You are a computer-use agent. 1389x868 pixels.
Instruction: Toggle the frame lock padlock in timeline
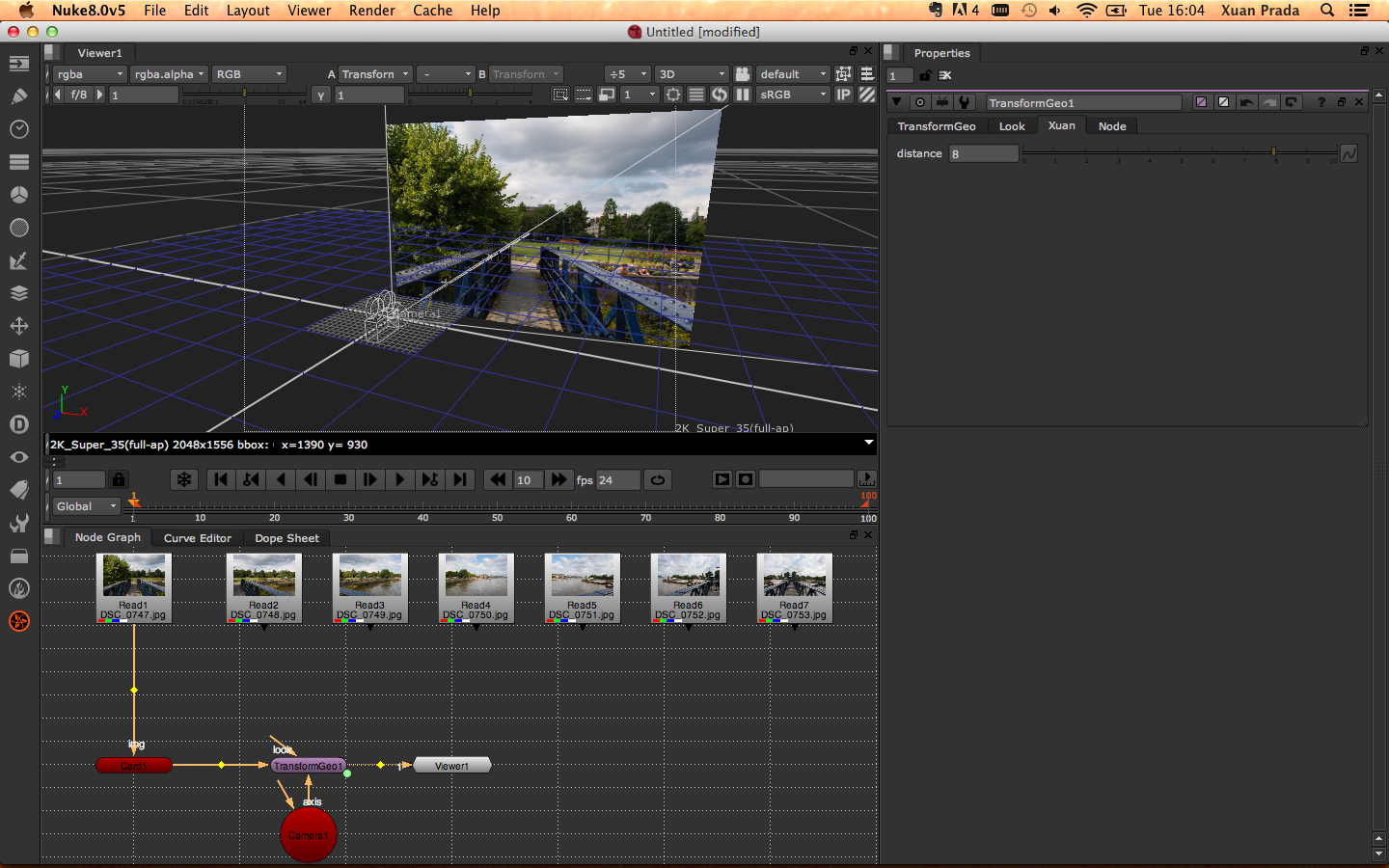click(118, 479)
